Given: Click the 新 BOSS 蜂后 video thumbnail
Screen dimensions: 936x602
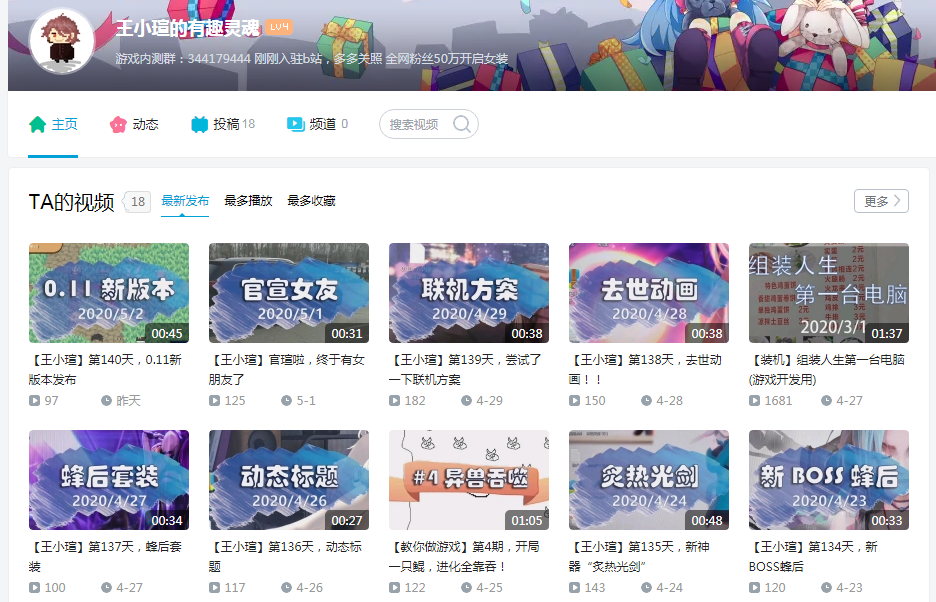Looking at the screenshot, I should click(x=828, y=481).
